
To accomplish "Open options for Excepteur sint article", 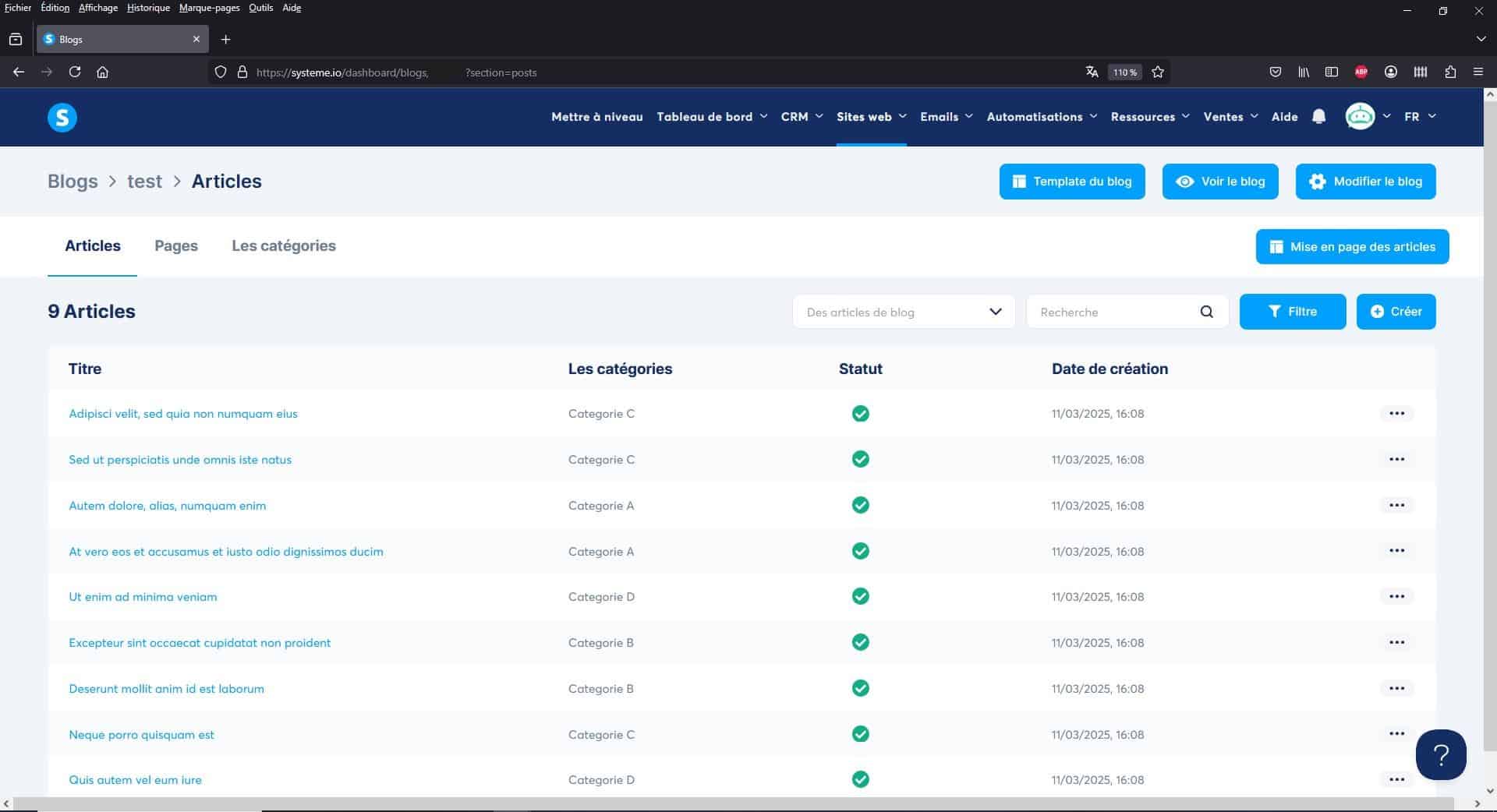I will 1396,643.
